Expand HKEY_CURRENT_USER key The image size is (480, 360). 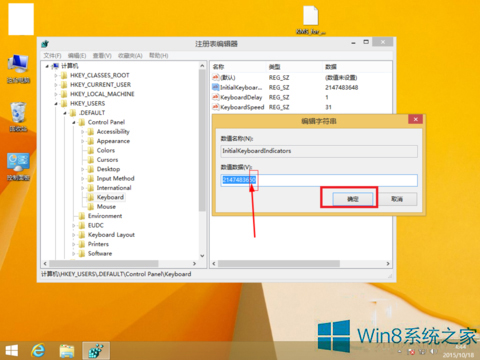click(56, 85)
